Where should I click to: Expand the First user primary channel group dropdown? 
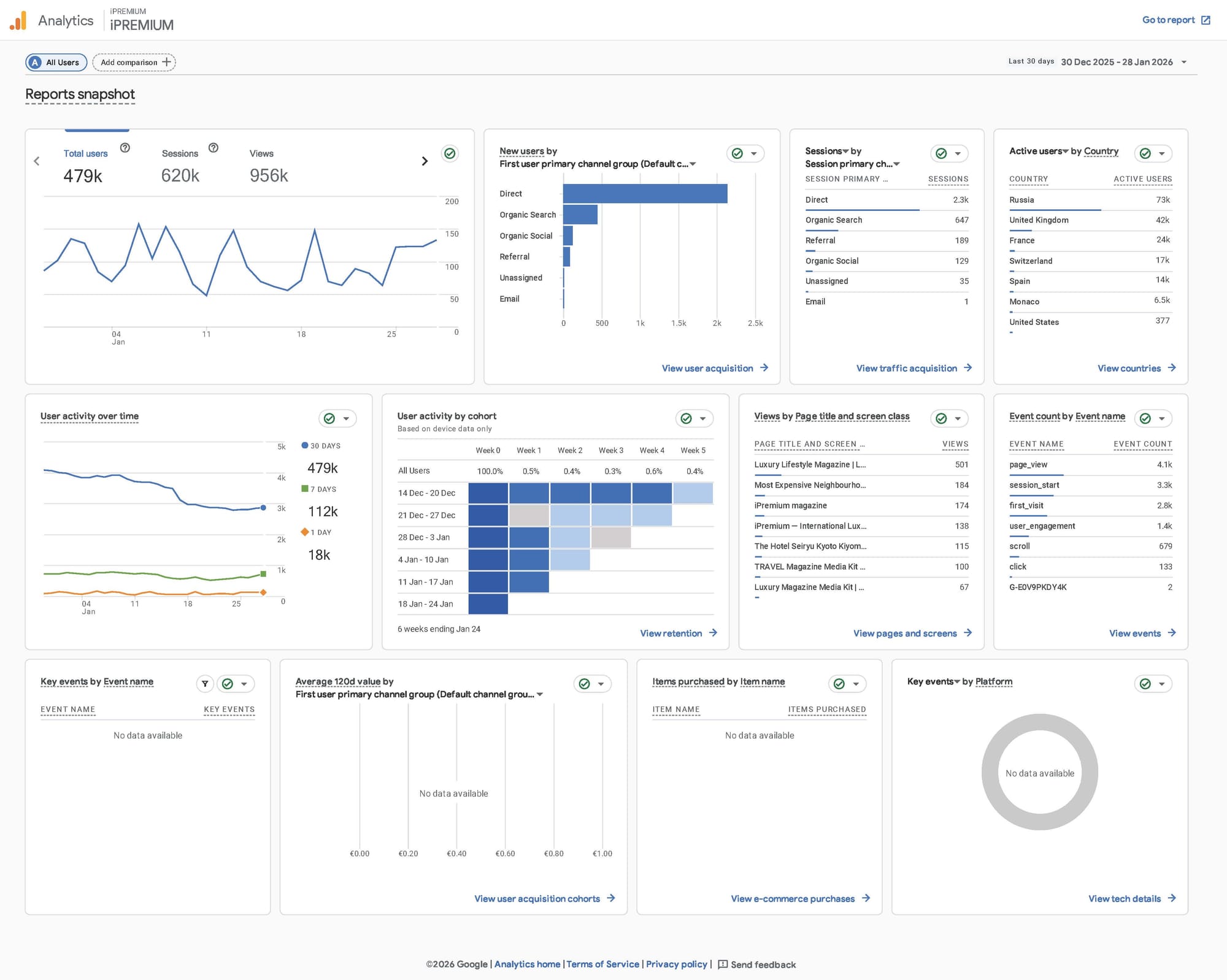(x=693, y=164)
